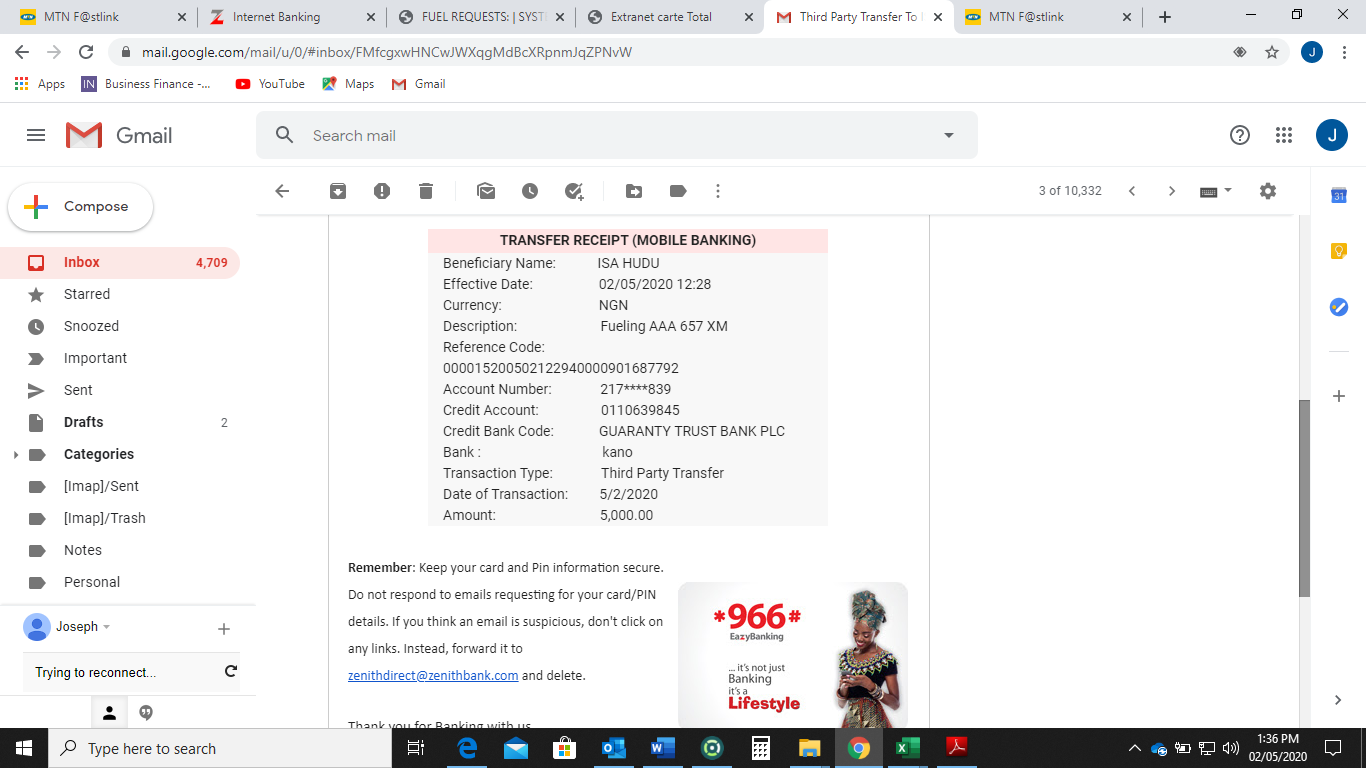View the newer email arrow
This screenshot has width=1366, height=768.
(x=1132, y=191)
